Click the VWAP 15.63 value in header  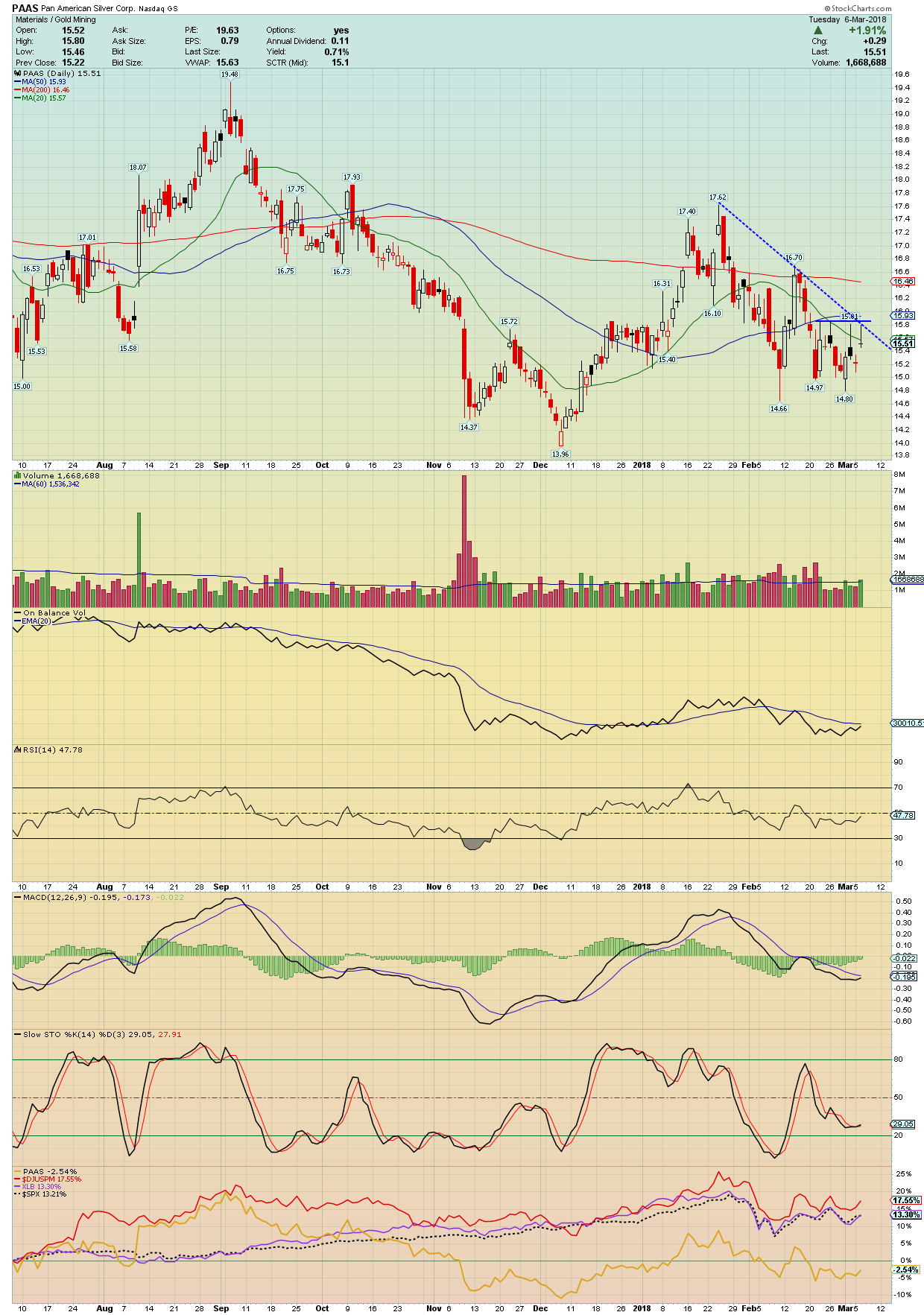click(227, 63)
